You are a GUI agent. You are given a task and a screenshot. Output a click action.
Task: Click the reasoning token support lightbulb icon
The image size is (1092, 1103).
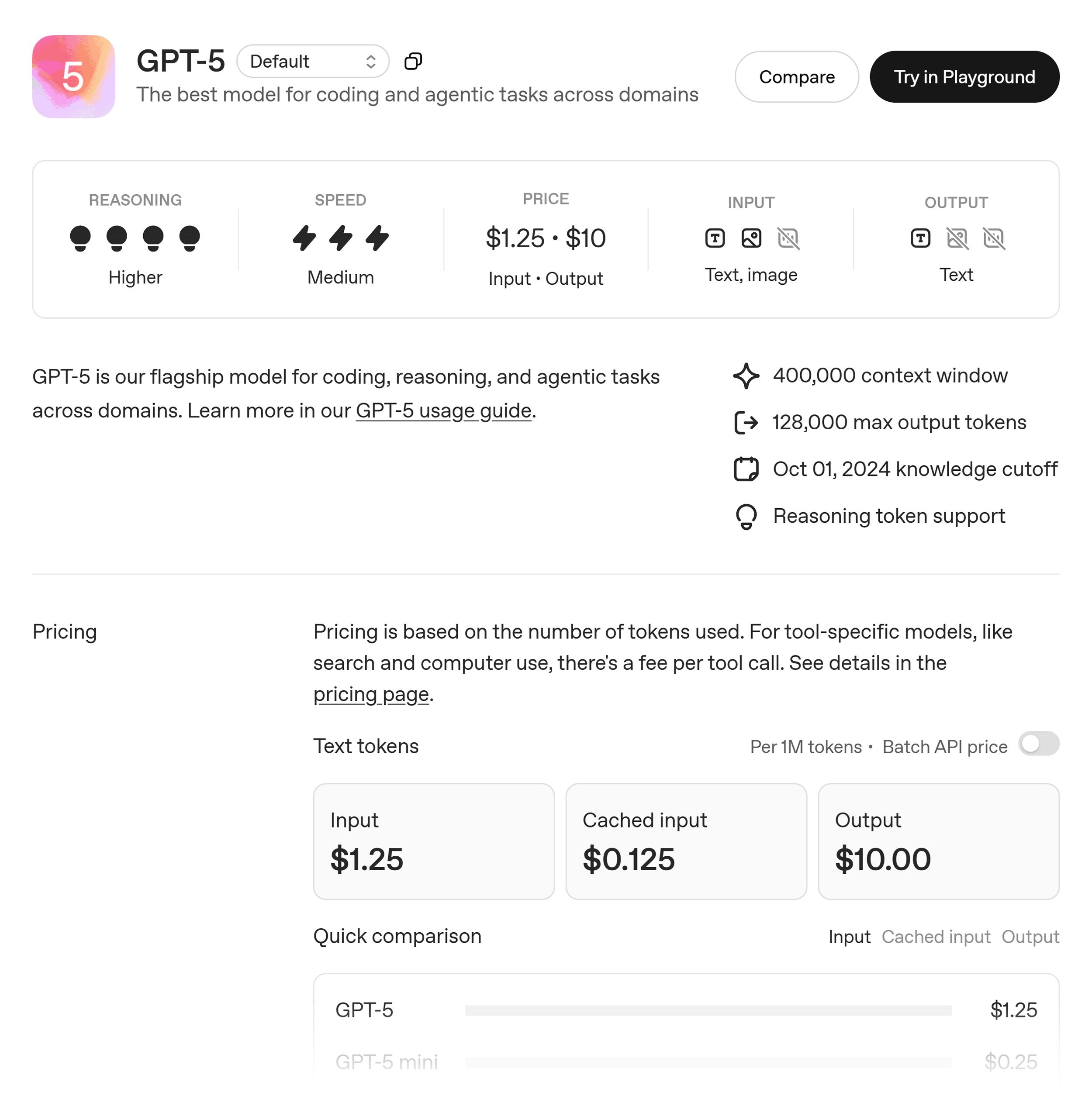[746, 516]
